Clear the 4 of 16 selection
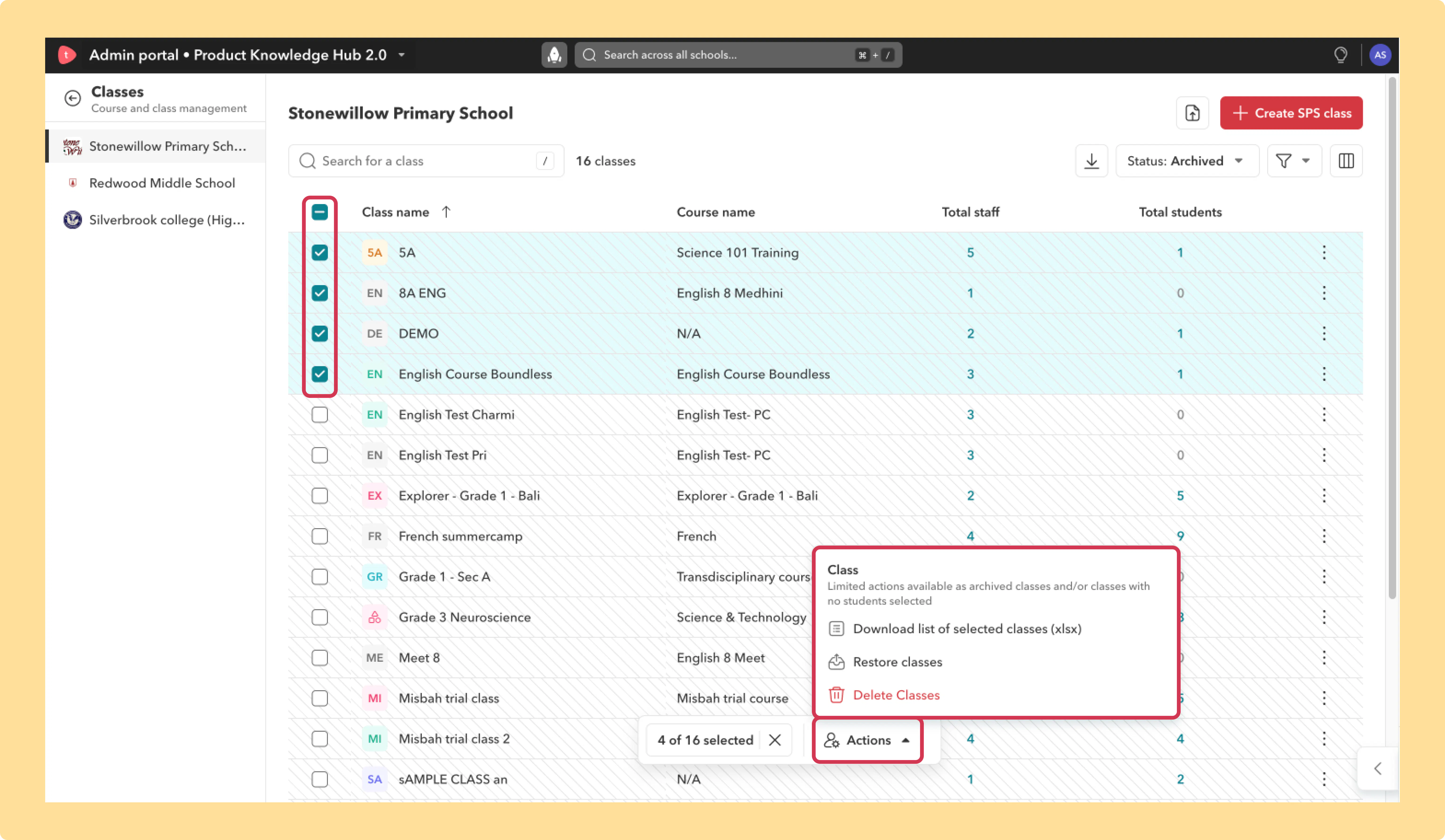This screenshot has width=1445, height=840. tap(775, 740)
